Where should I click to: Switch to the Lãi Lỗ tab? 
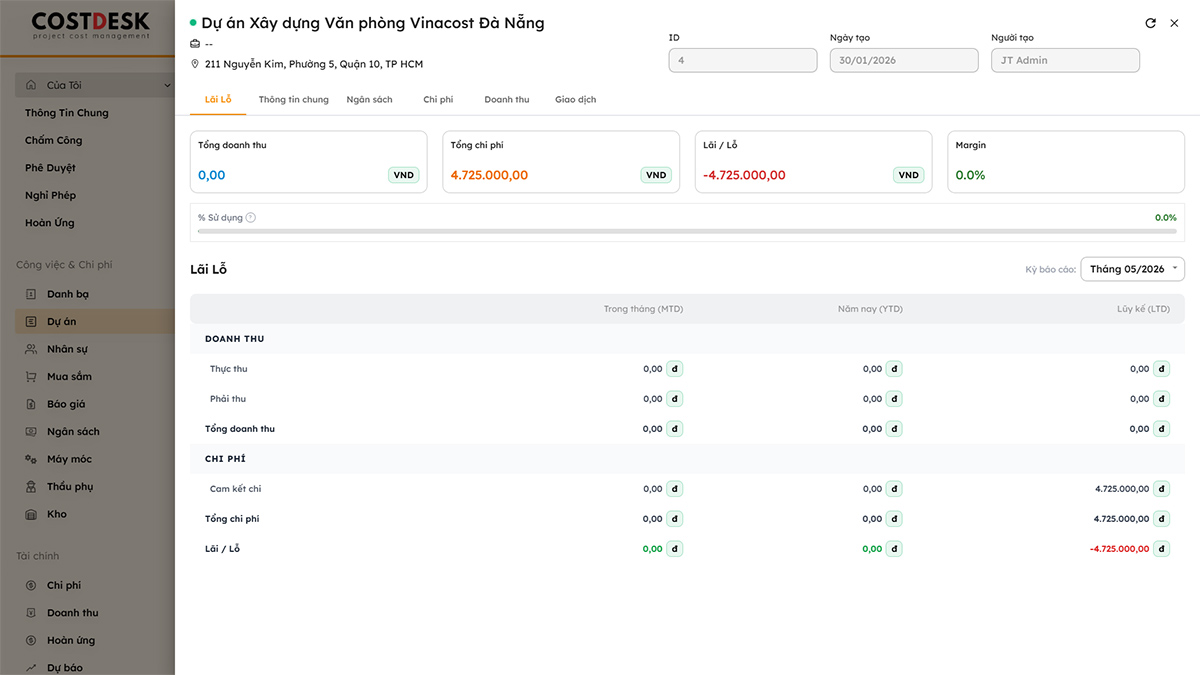[x=218, y=100]
